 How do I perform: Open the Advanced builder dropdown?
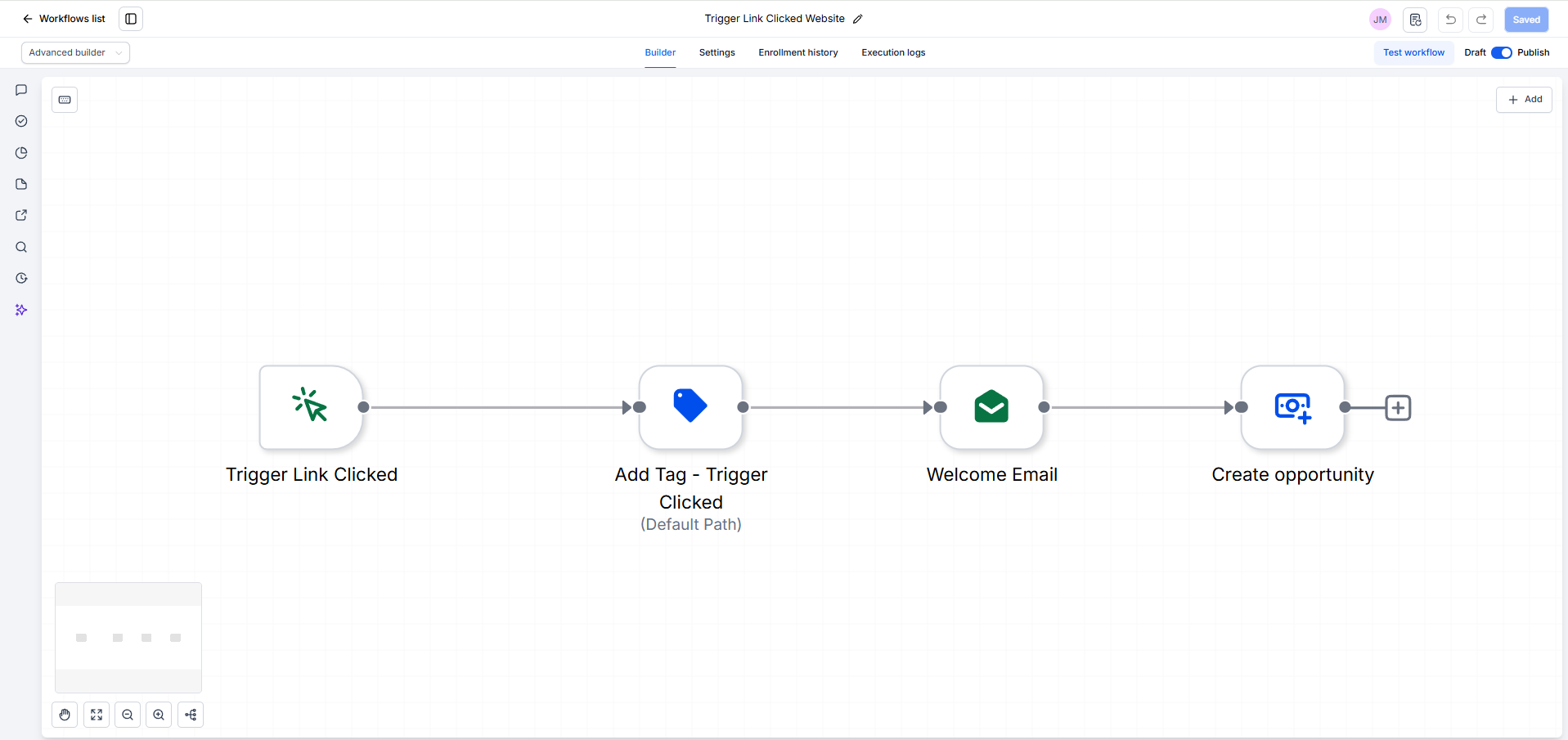coord(75,52)
